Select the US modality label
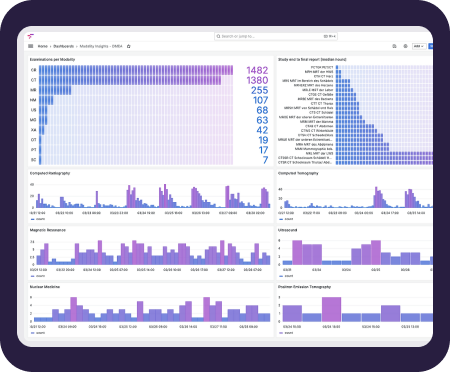The width and height of the screenshot is (450, 372). 33,110
